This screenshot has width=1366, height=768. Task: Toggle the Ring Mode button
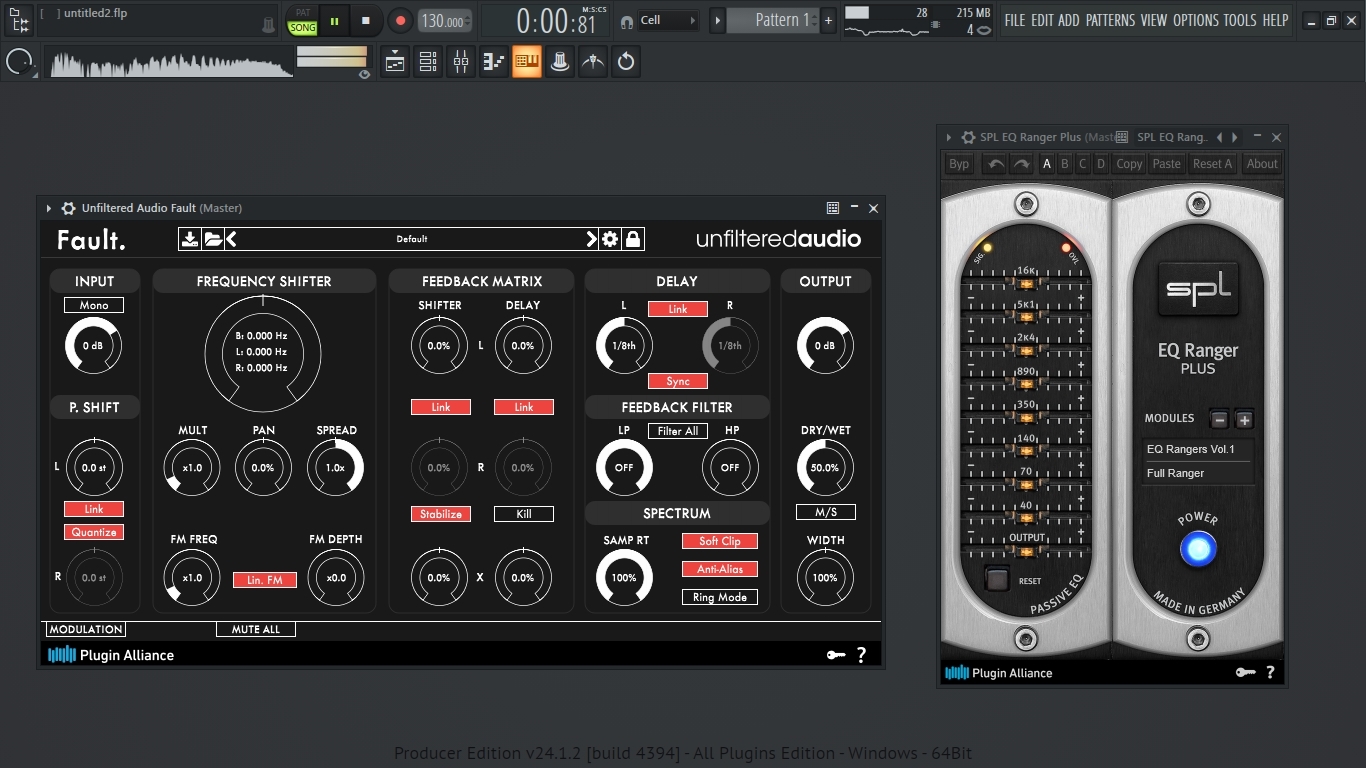pos(720,597)
